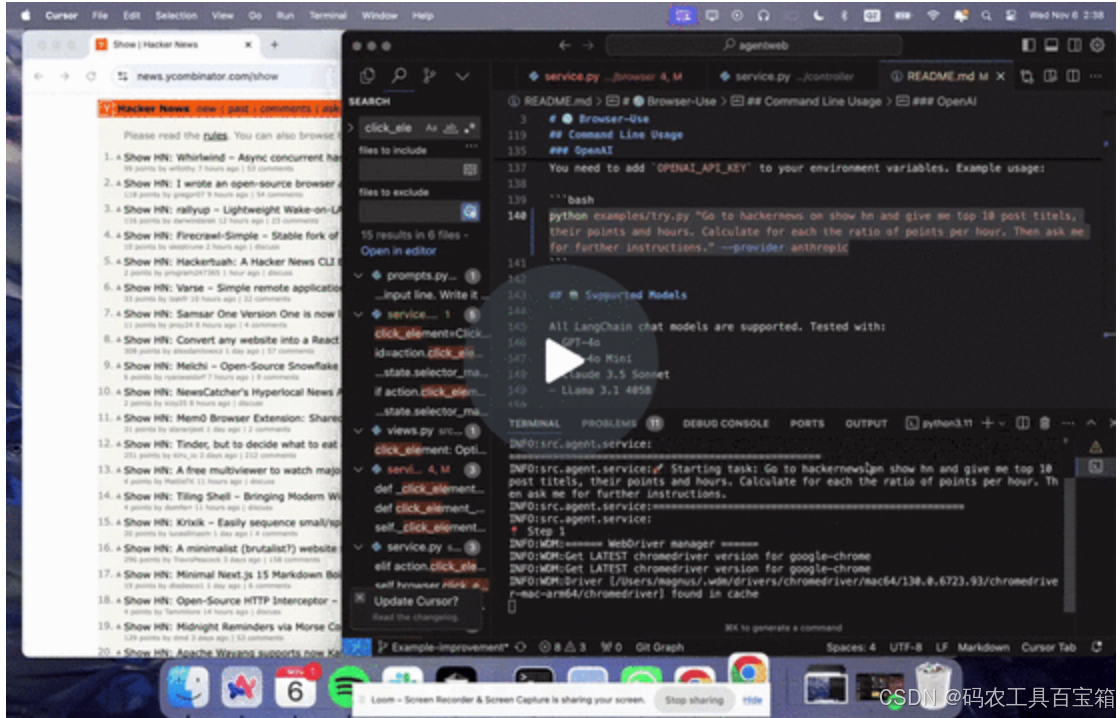This screenshot has width=1120, height=718.
Task: Click the Example-improvement* branch in status bar
Action: click(x=443, y=647)
